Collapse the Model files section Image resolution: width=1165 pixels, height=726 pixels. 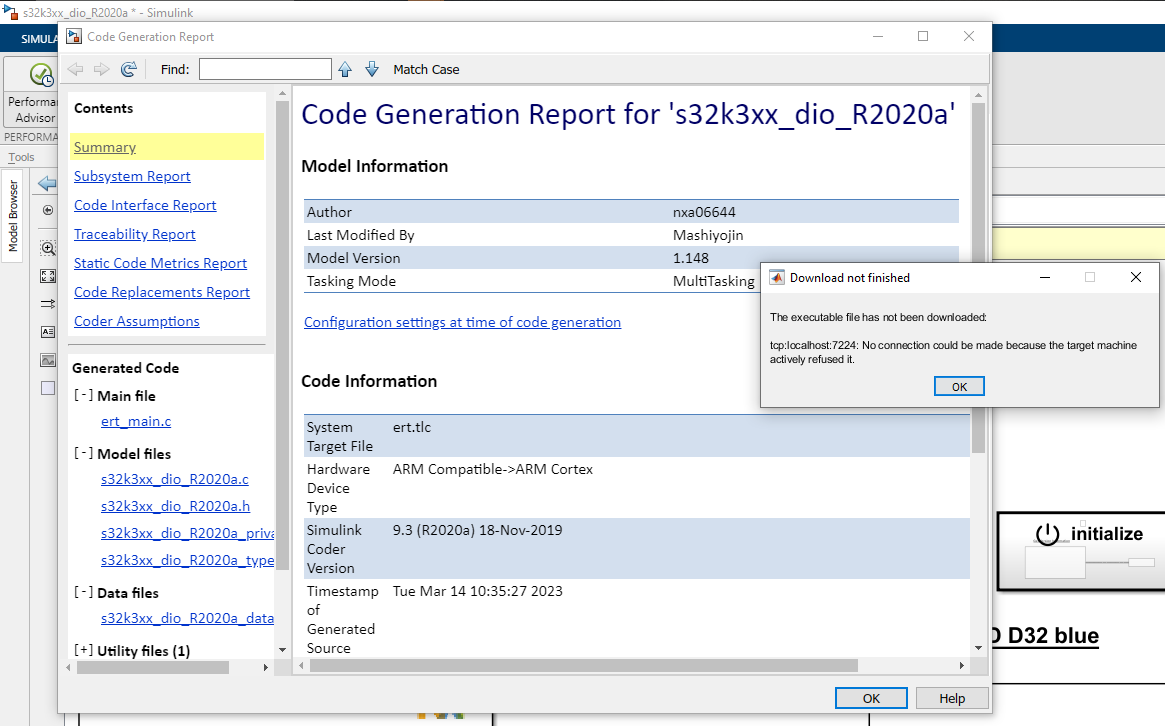84,454
